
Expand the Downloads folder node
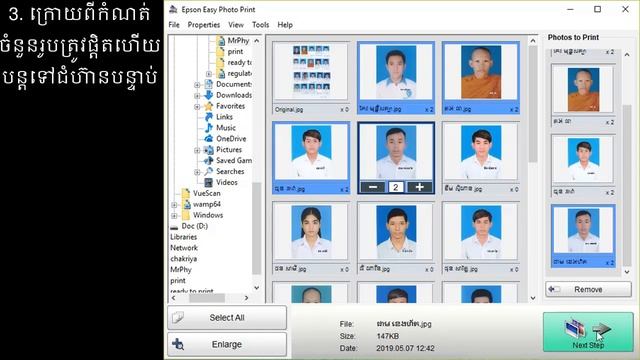tap(197, 96)
